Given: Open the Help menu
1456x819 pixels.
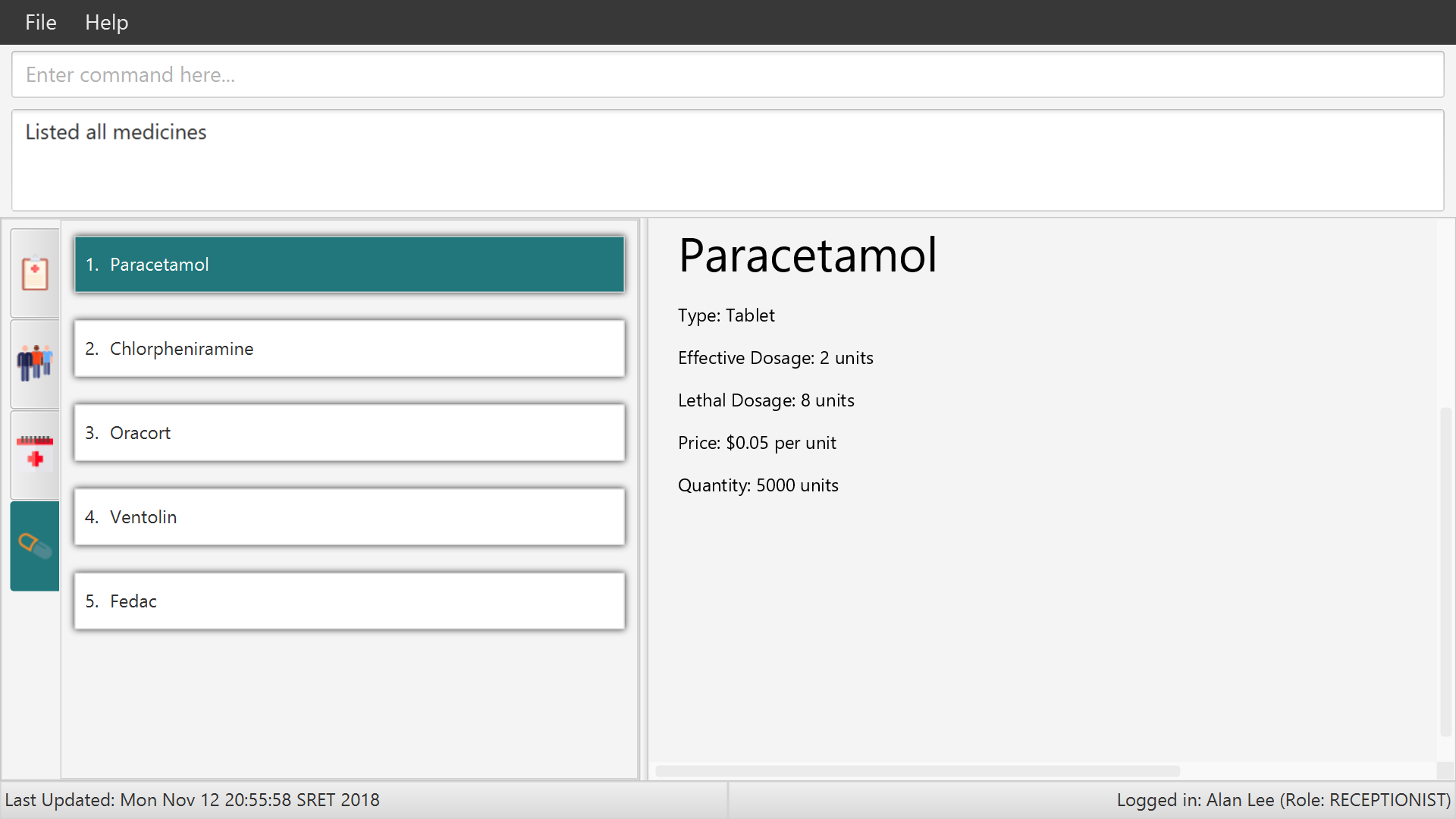Looking at the screenshot, I should pyautogui.click(x=107, y=22).
